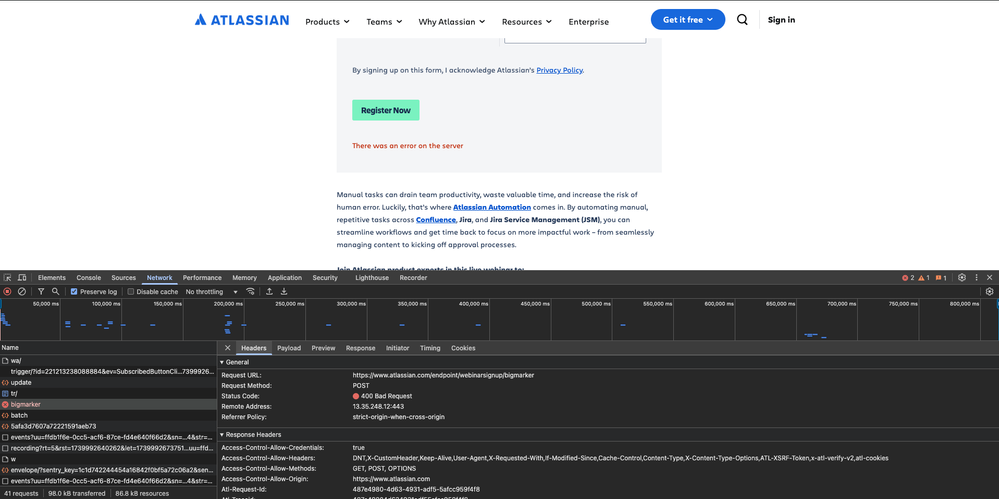The image size is (999, 499).
Task: Open the Get it free dropdown button
Action: coord(687,20)
